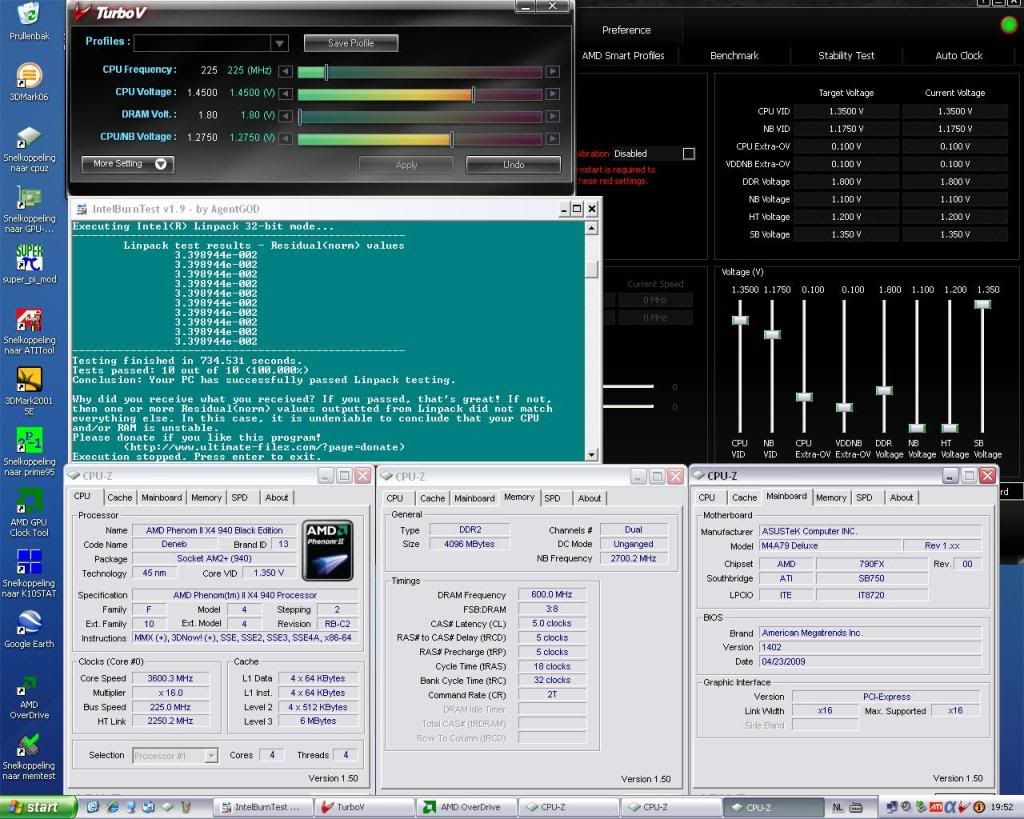
Task: Click the left arrow of CPU Frequency slider
Action: (285, 71)
